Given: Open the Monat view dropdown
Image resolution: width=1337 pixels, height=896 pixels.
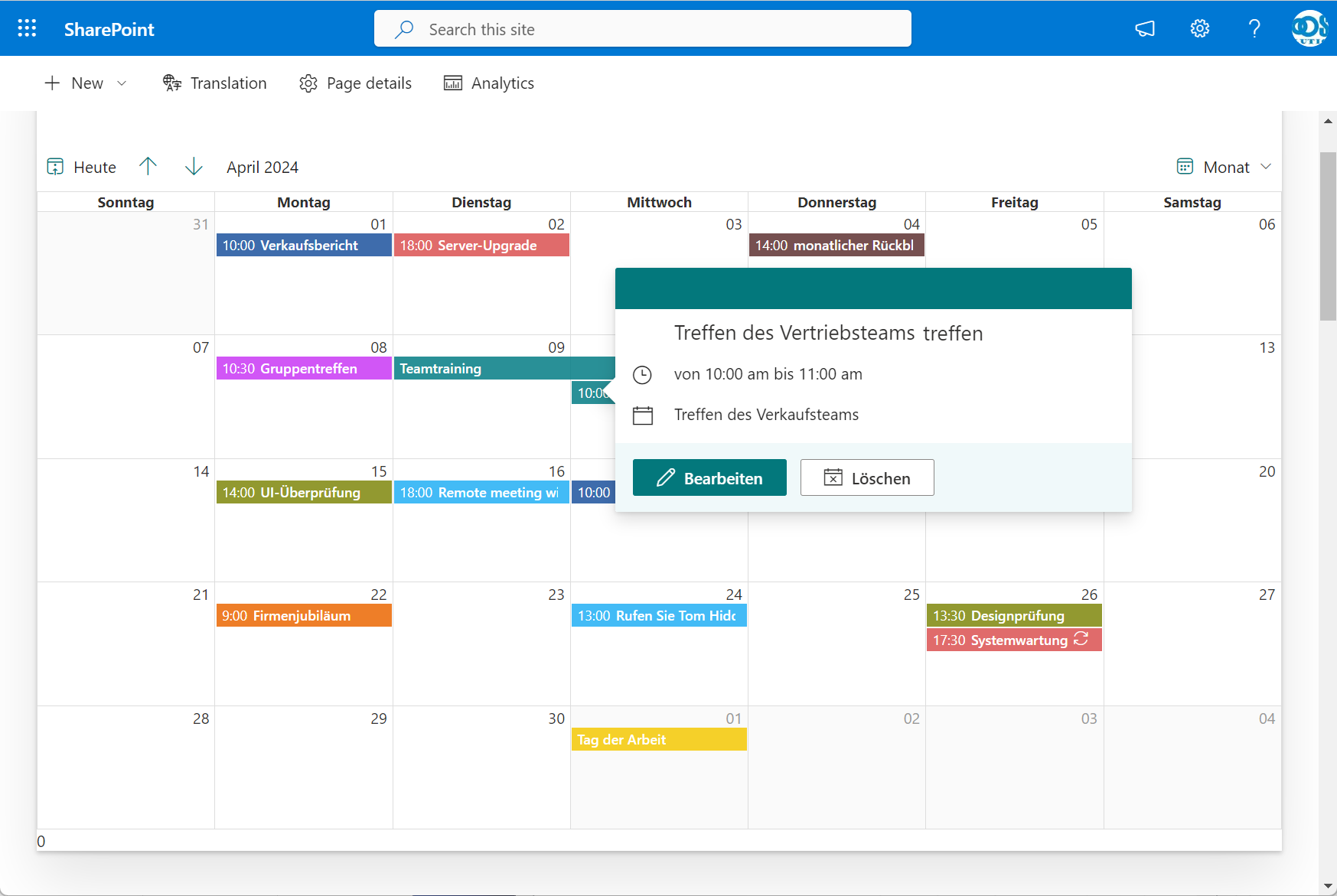Looking at the screenshot, I should 1224,167.
